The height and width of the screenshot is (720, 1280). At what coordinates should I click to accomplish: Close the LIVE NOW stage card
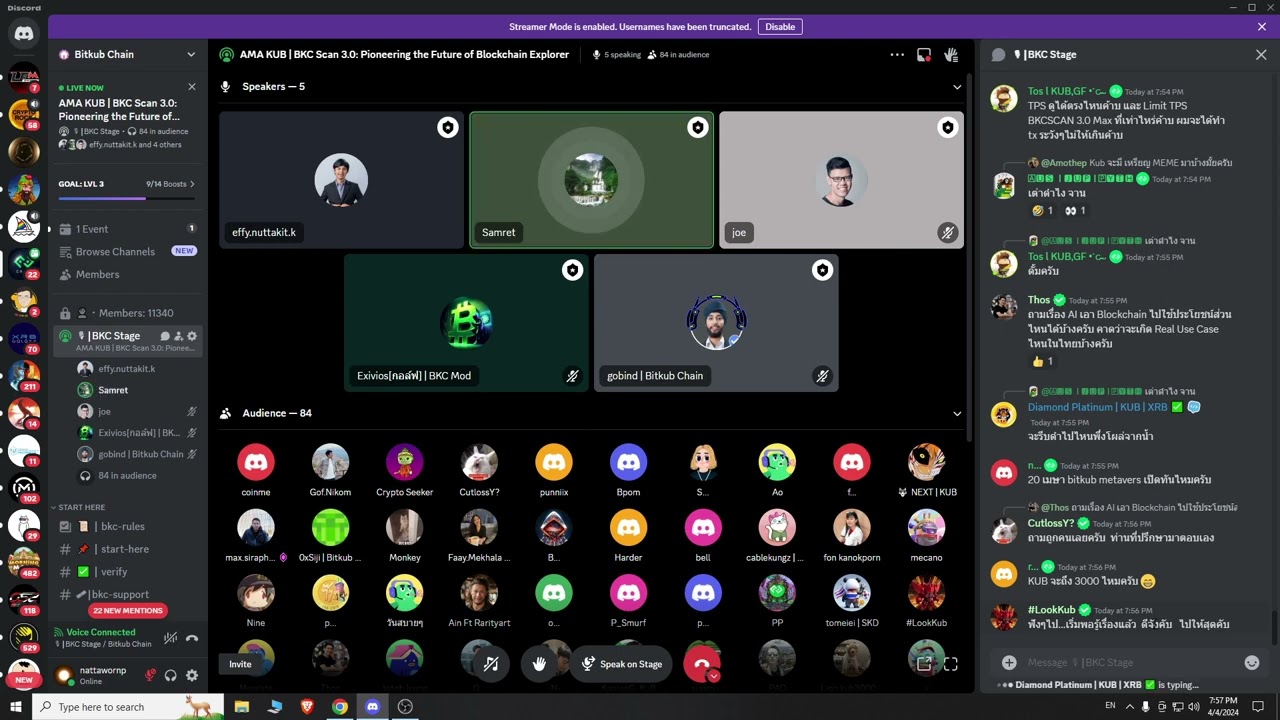(192, 87)
